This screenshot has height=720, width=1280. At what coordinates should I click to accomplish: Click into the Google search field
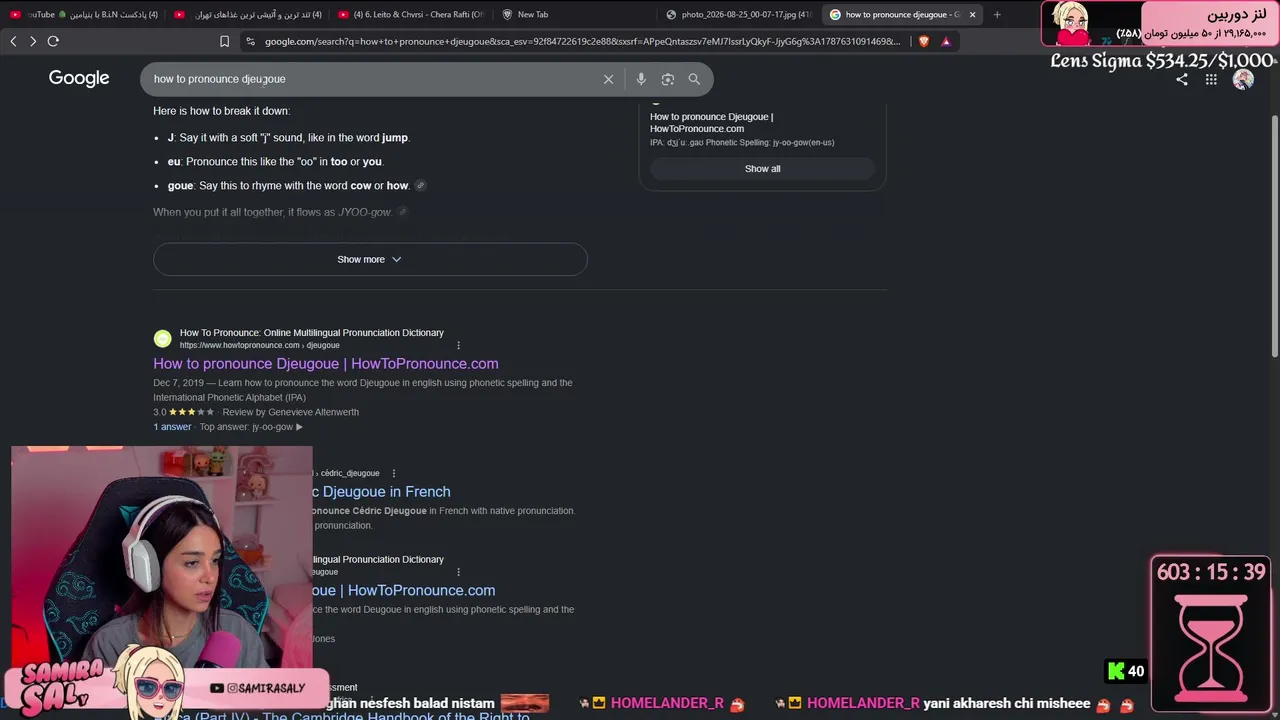point(370,79)
